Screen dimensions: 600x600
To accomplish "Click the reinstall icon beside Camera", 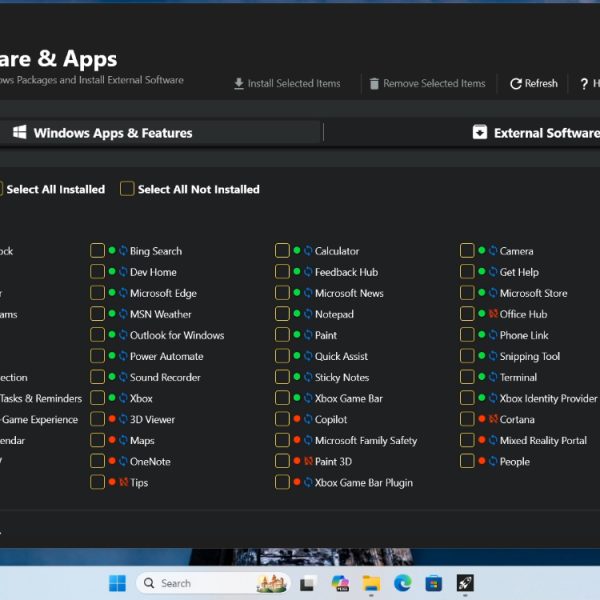I will pos(493,251).
